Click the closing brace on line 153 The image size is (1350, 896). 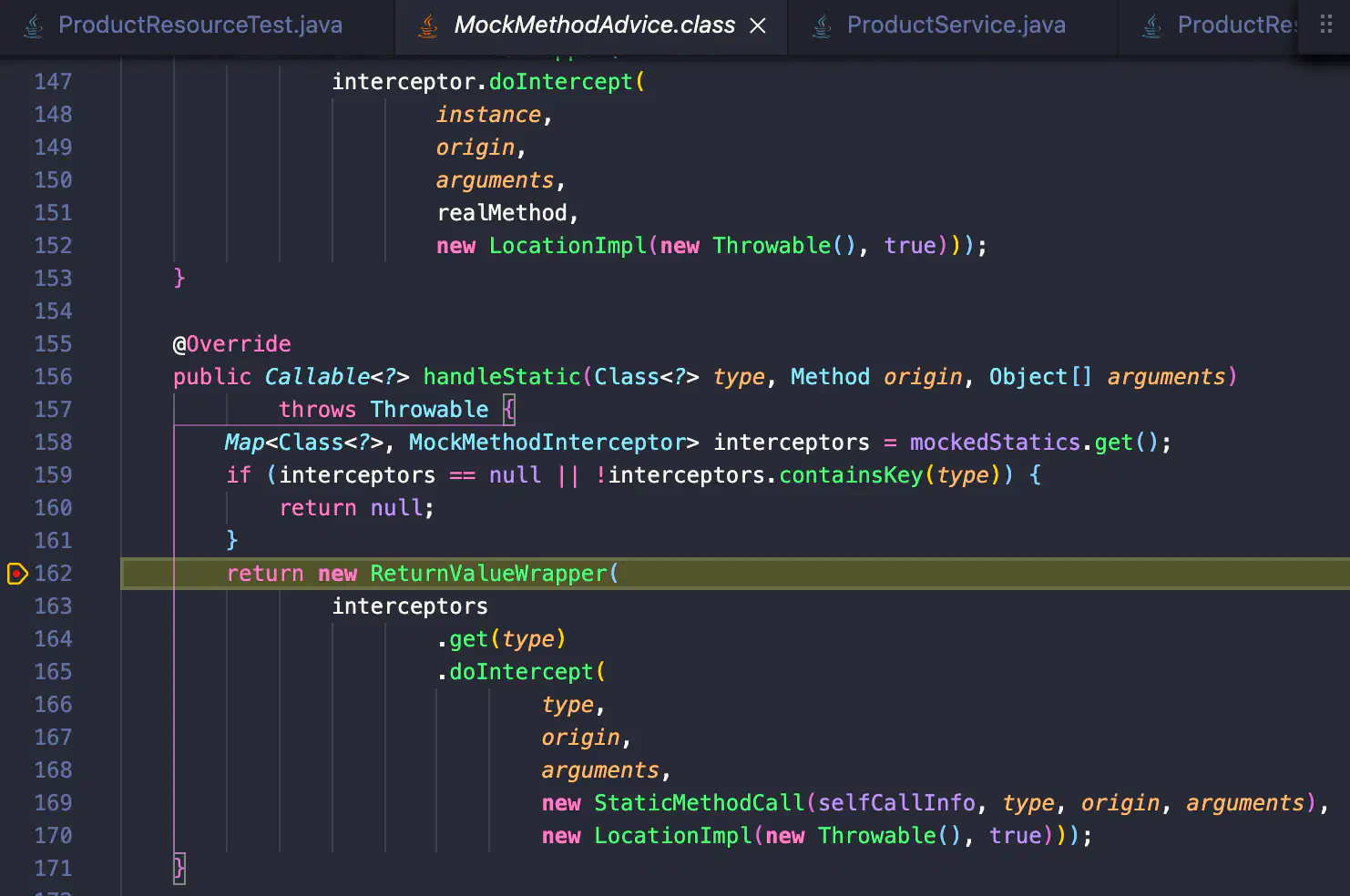[179, 279]
